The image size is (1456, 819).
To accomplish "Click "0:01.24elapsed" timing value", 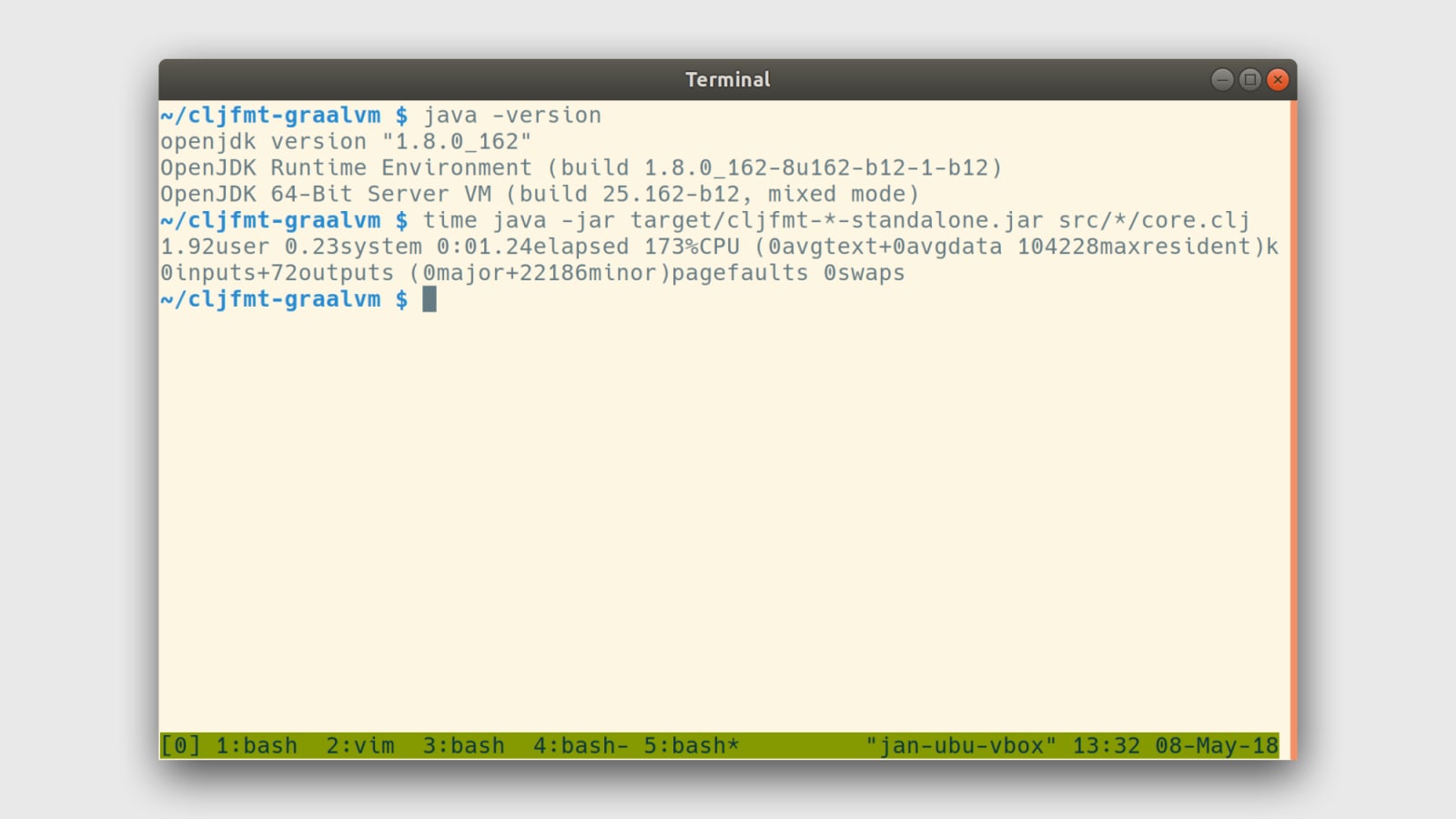I will (532, 247).
